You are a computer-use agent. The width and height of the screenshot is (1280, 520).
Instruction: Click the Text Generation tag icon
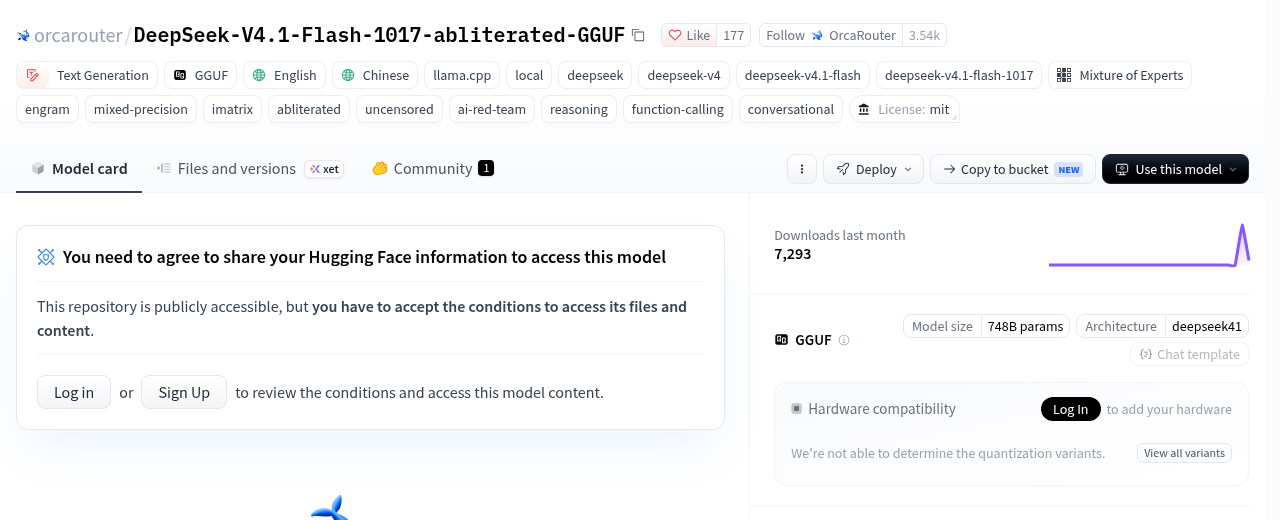coord(34,75)
